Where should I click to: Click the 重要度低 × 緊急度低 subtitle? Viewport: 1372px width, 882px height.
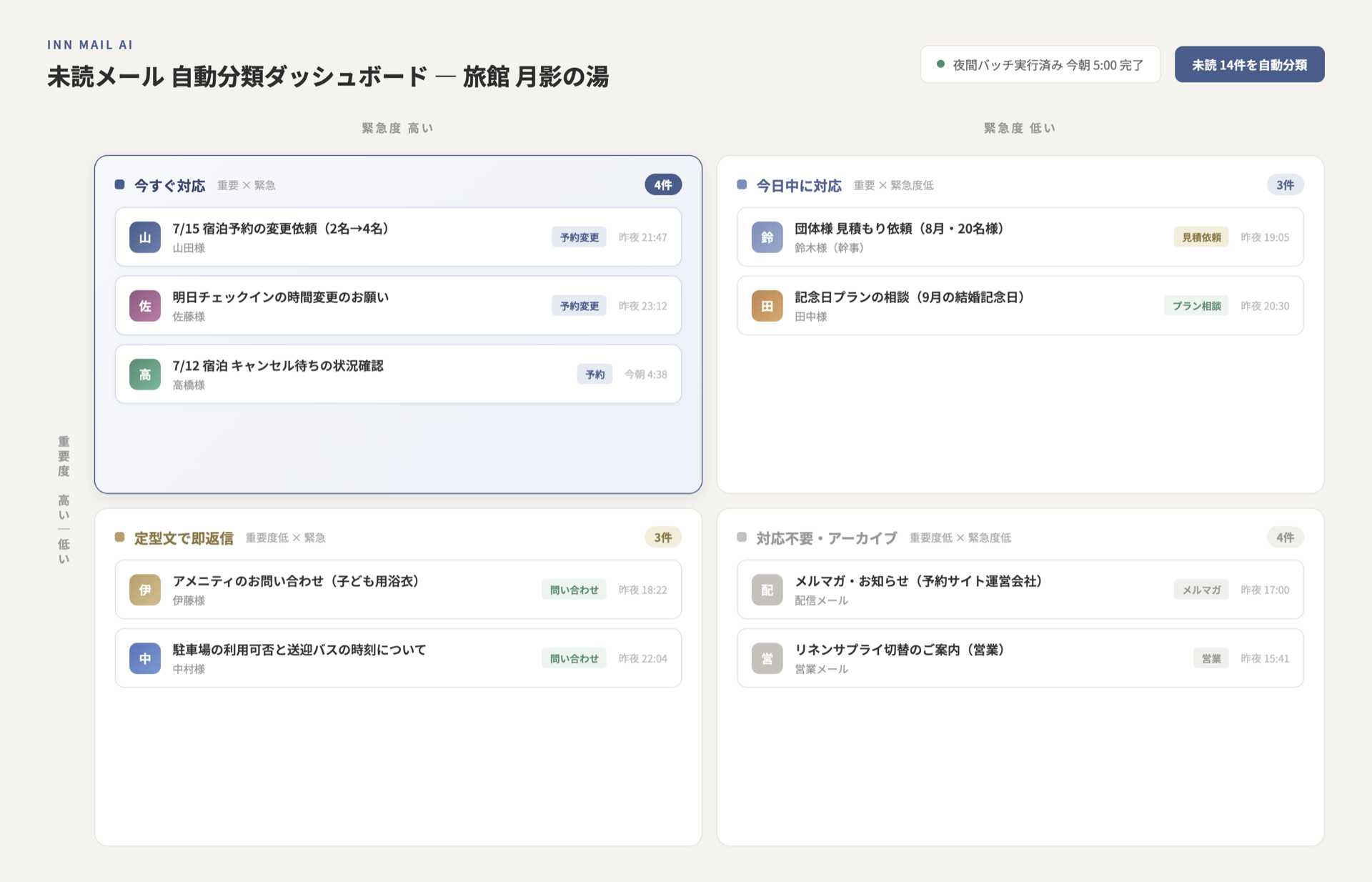(x=960, y=537)
